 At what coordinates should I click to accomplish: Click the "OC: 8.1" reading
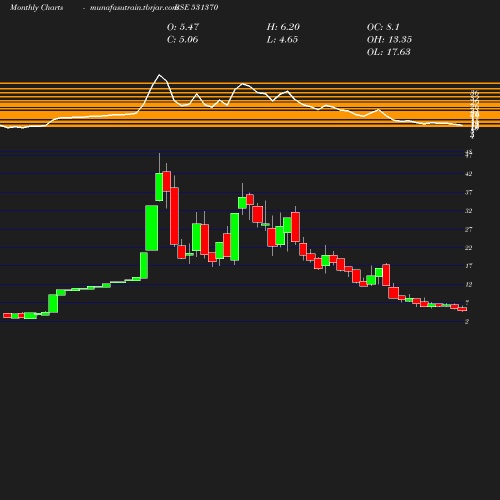(383, 27)
